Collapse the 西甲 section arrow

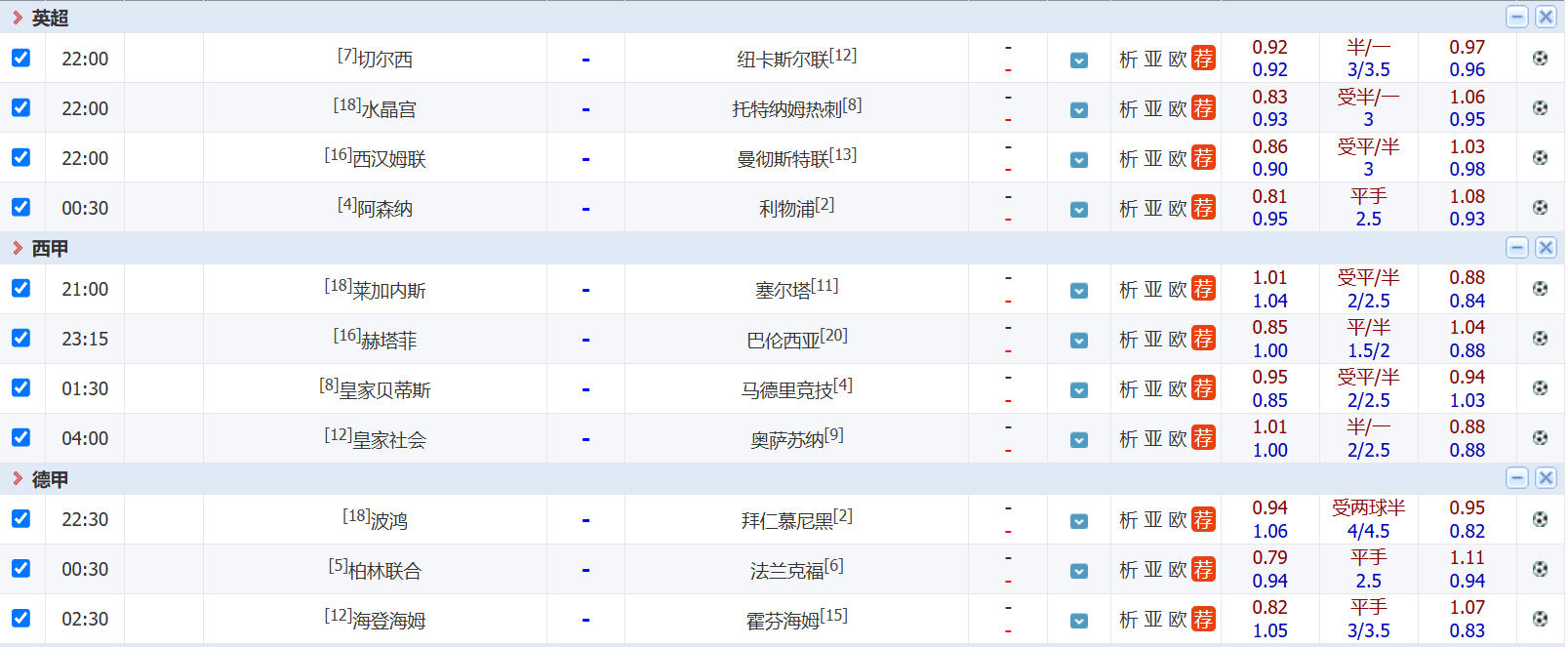pos(18,248)
